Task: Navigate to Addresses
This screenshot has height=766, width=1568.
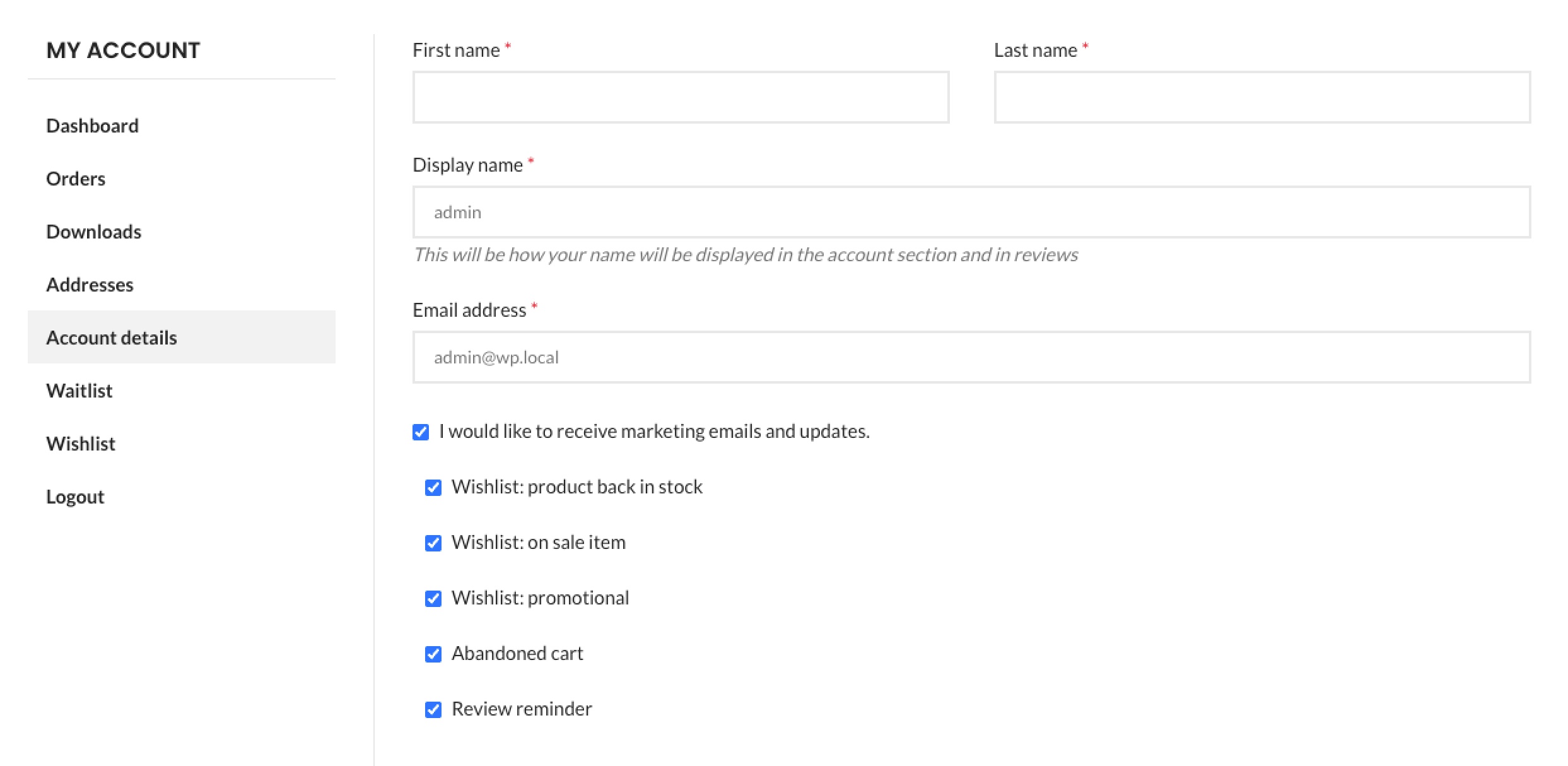Action: point(90,285)
